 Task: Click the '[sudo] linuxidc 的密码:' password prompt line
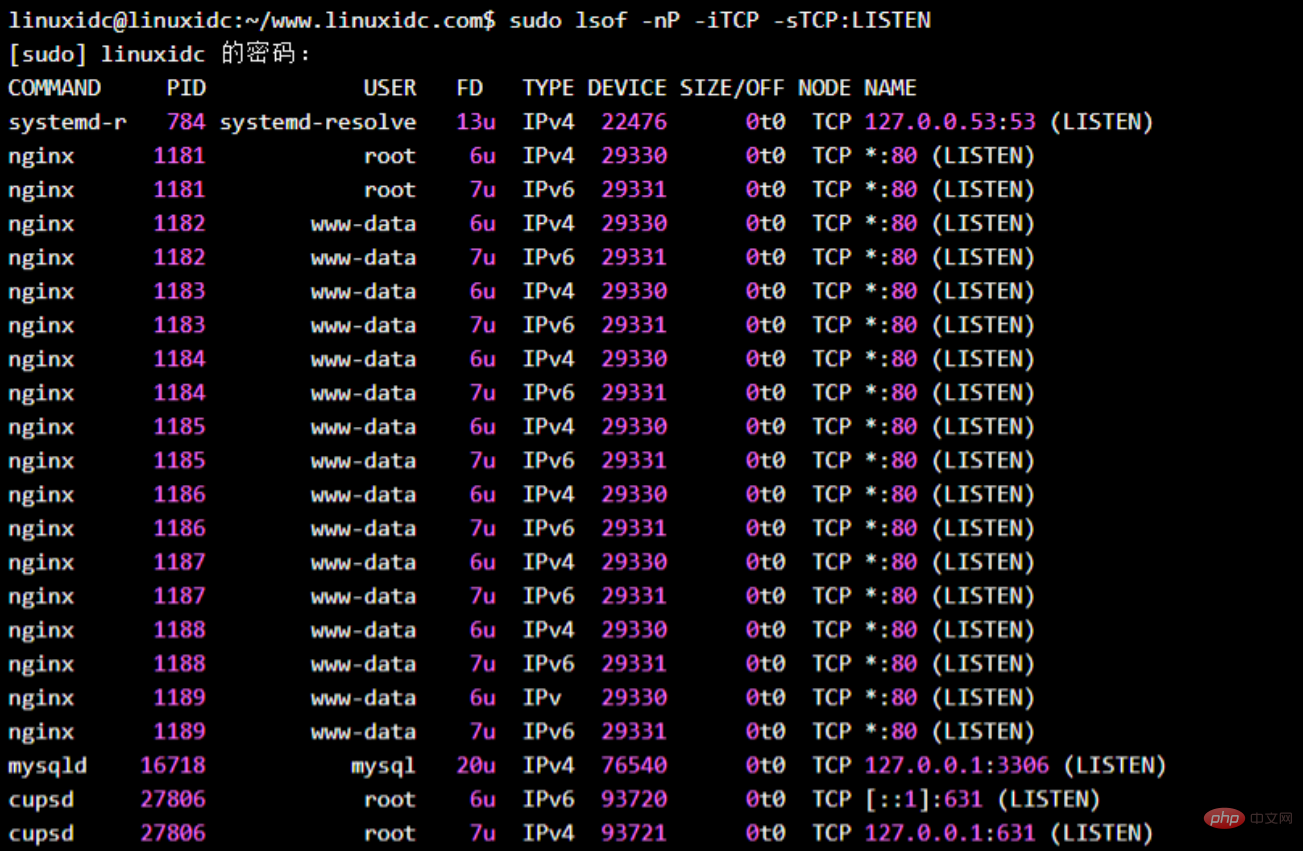pos(160,54)
